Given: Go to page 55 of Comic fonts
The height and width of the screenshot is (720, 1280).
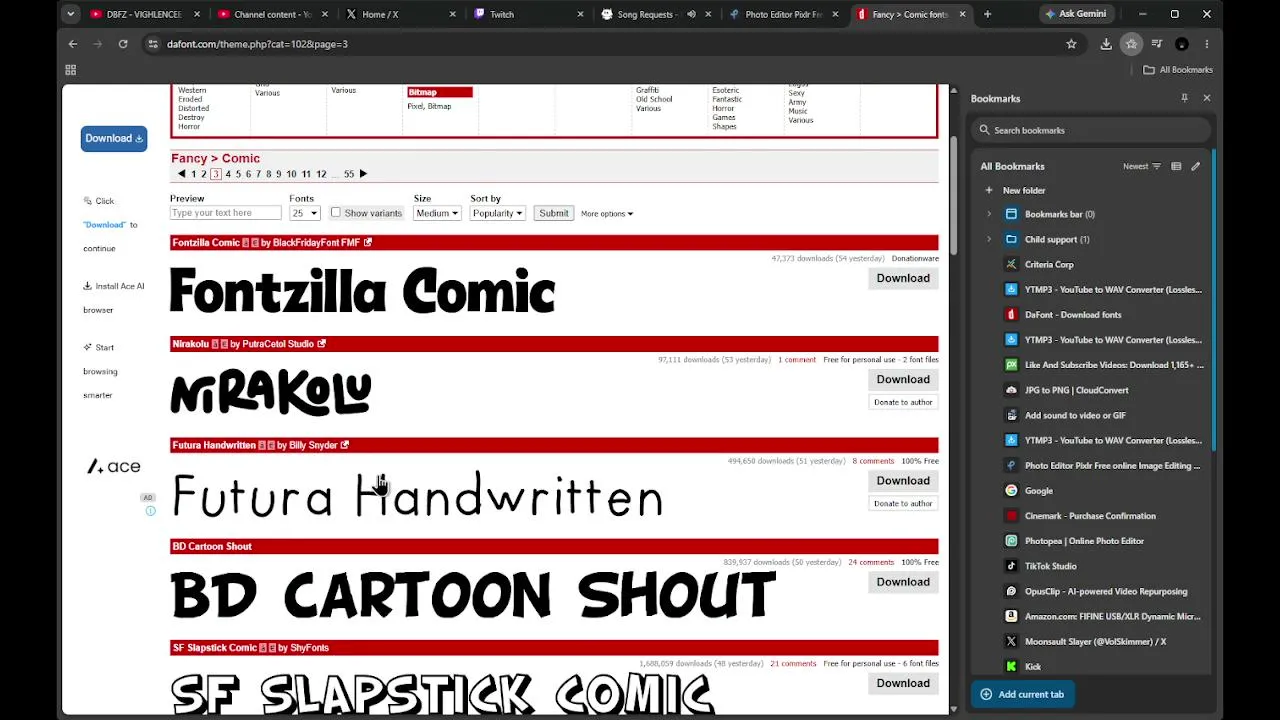Looking at the screenshot, I should 349,174.
